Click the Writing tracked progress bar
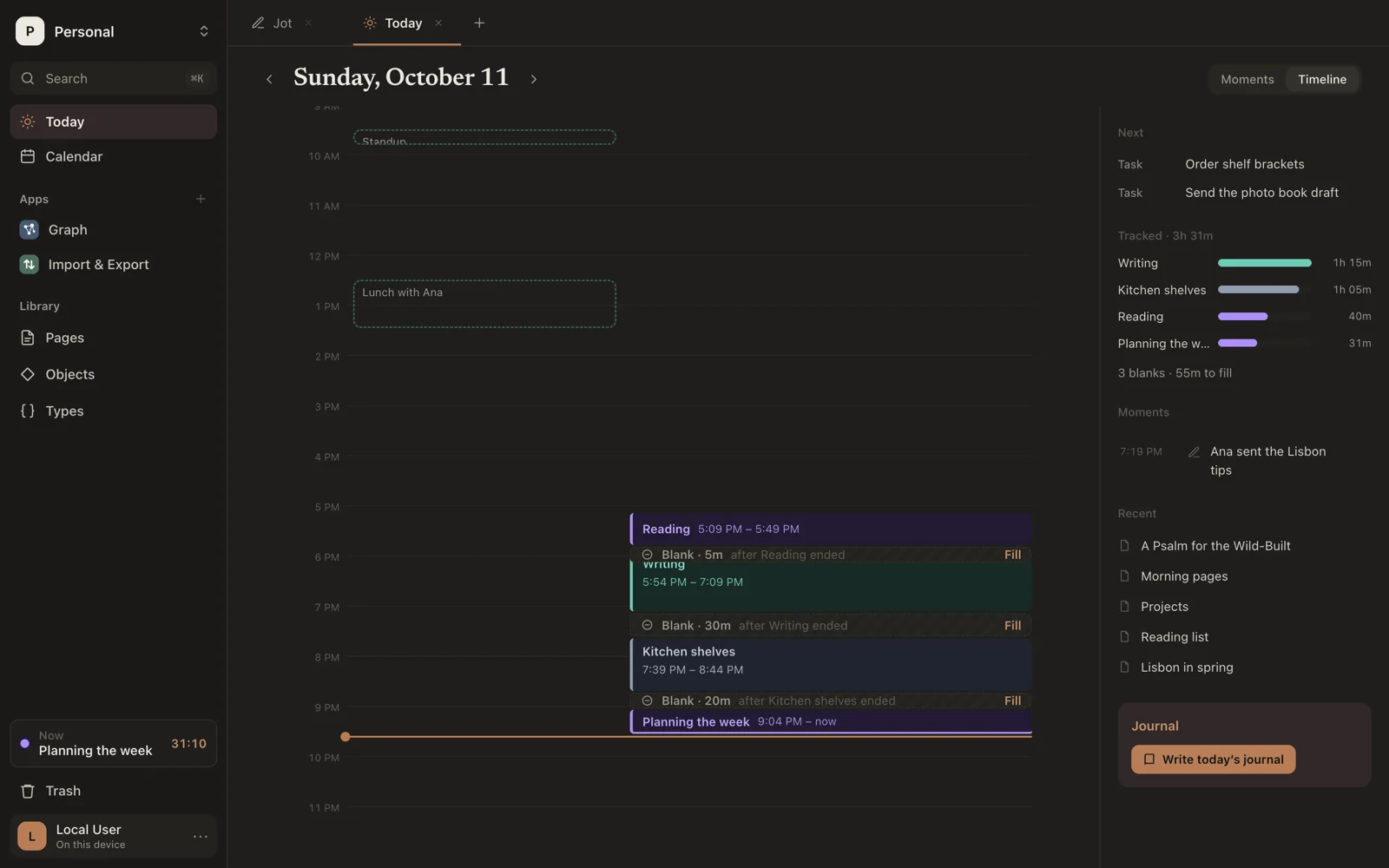 click(1265, 263)
